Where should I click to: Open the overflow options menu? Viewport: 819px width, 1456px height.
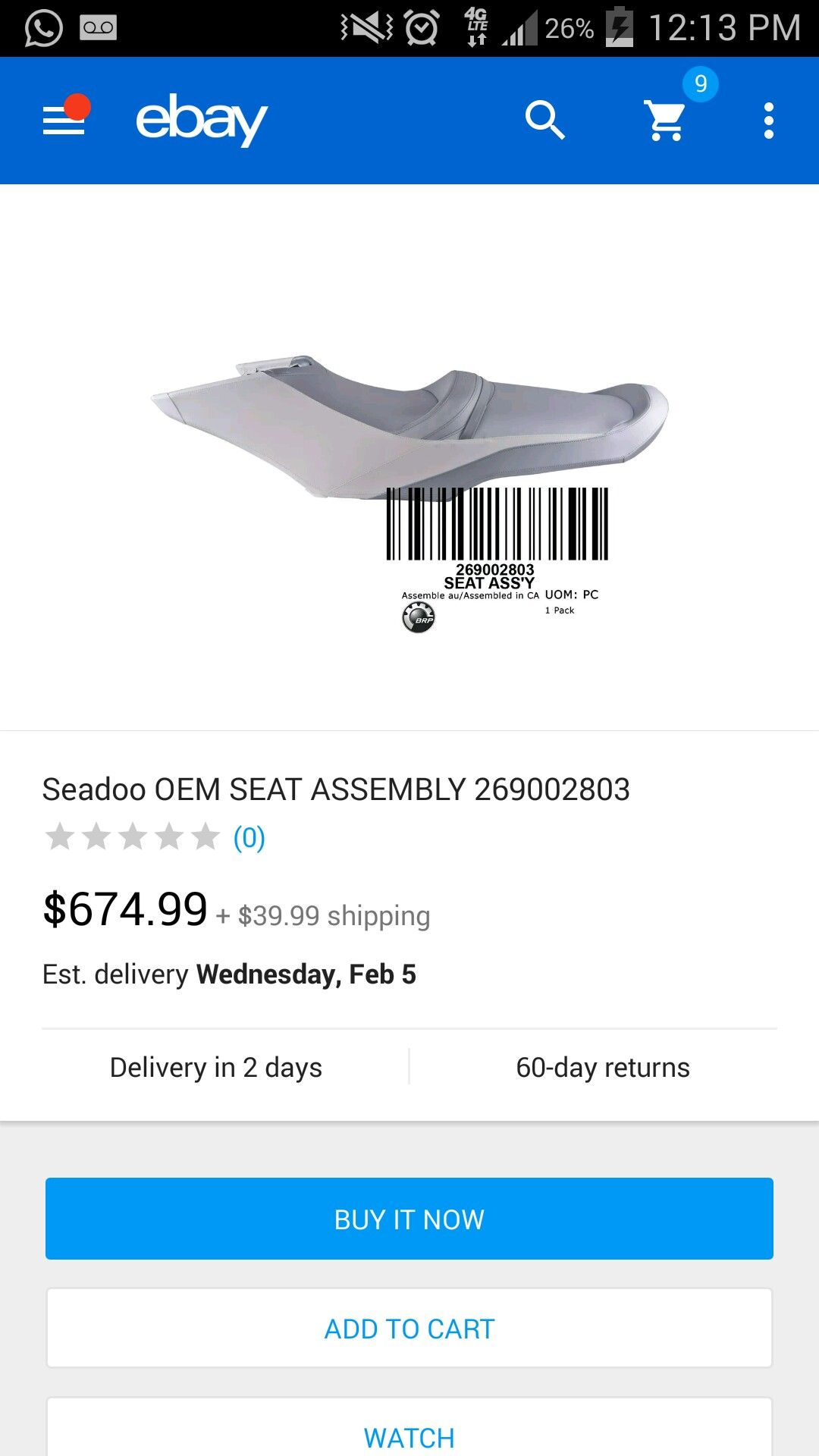769,119
